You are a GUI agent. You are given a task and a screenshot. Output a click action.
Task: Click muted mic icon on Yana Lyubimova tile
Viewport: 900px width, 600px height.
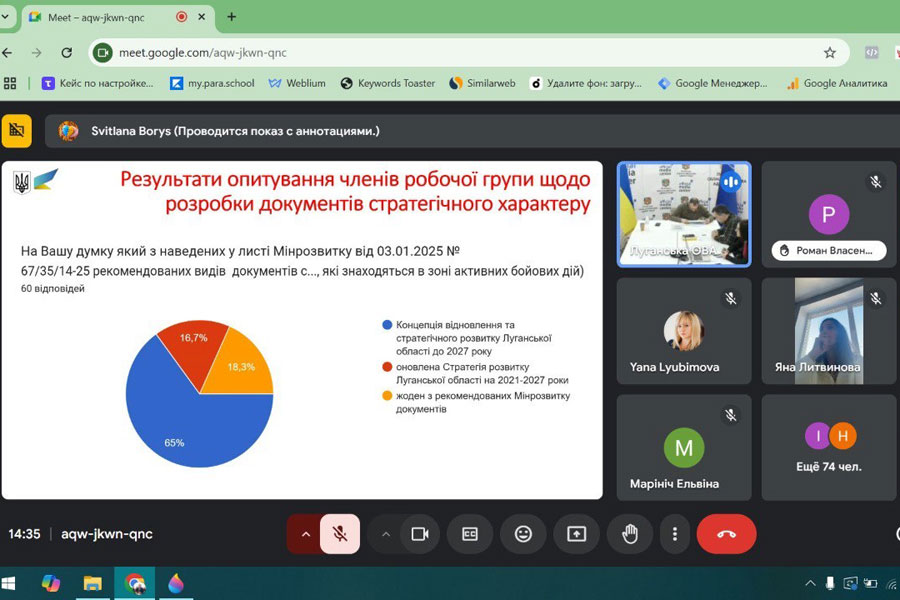(x=730, y=299)
